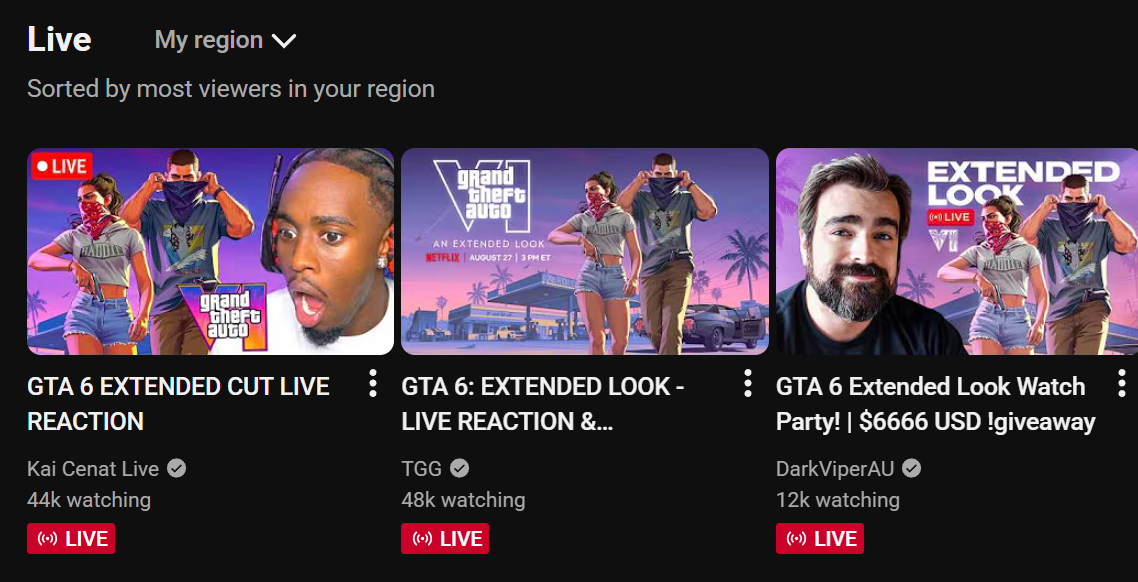Open more options for TGG stream

[x=748, y=383]
